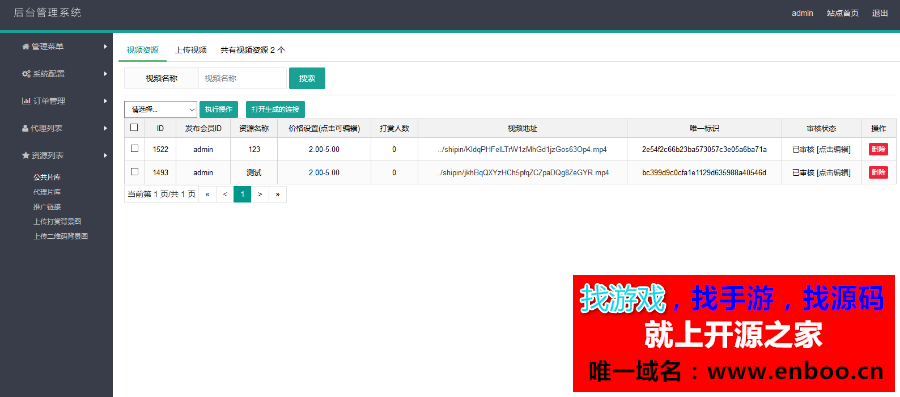Click the 审核状态 column header
This screenshot has width=900, height=397.
pos(821,128)
